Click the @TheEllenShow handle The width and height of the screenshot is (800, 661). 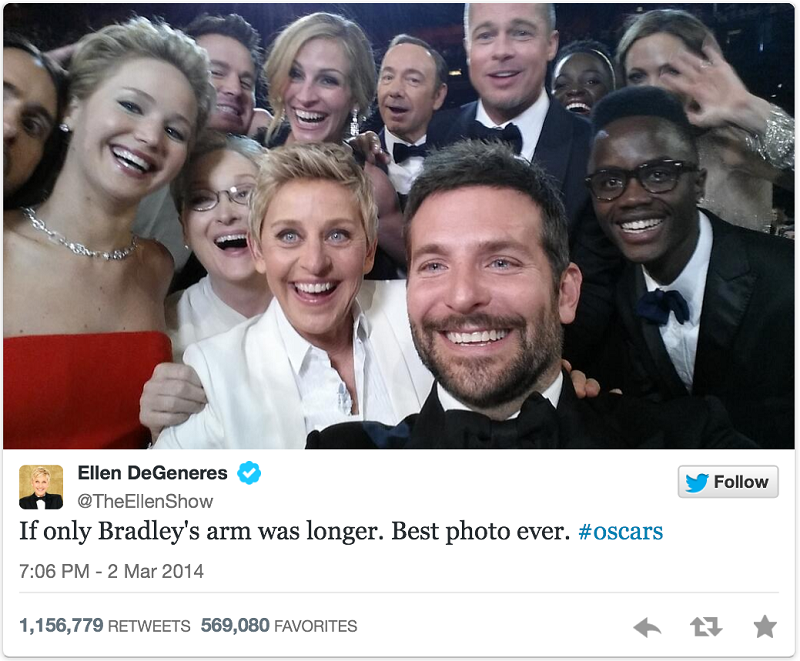point(145,501)
